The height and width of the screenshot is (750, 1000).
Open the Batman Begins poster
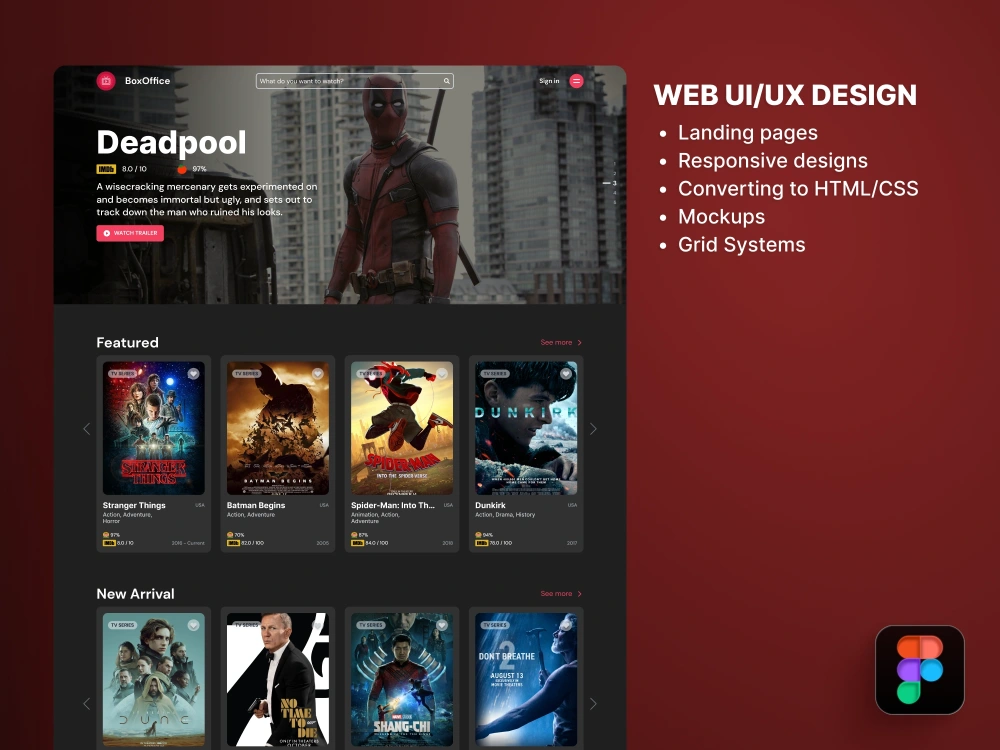278,428
